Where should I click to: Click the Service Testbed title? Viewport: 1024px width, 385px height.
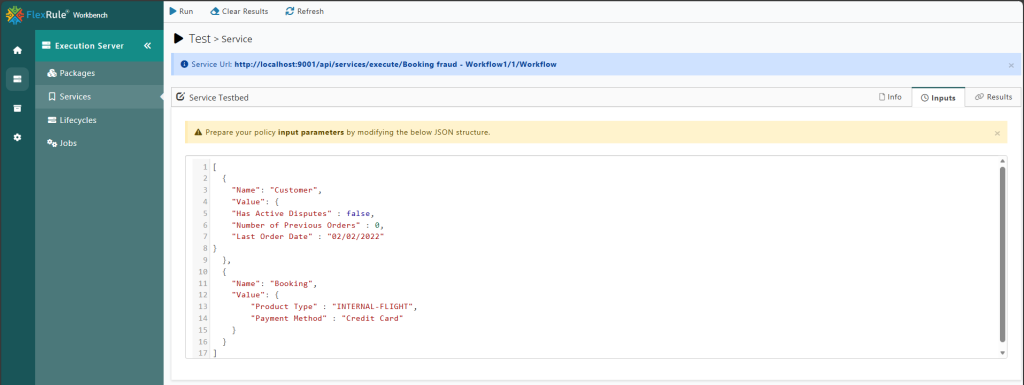218,97
